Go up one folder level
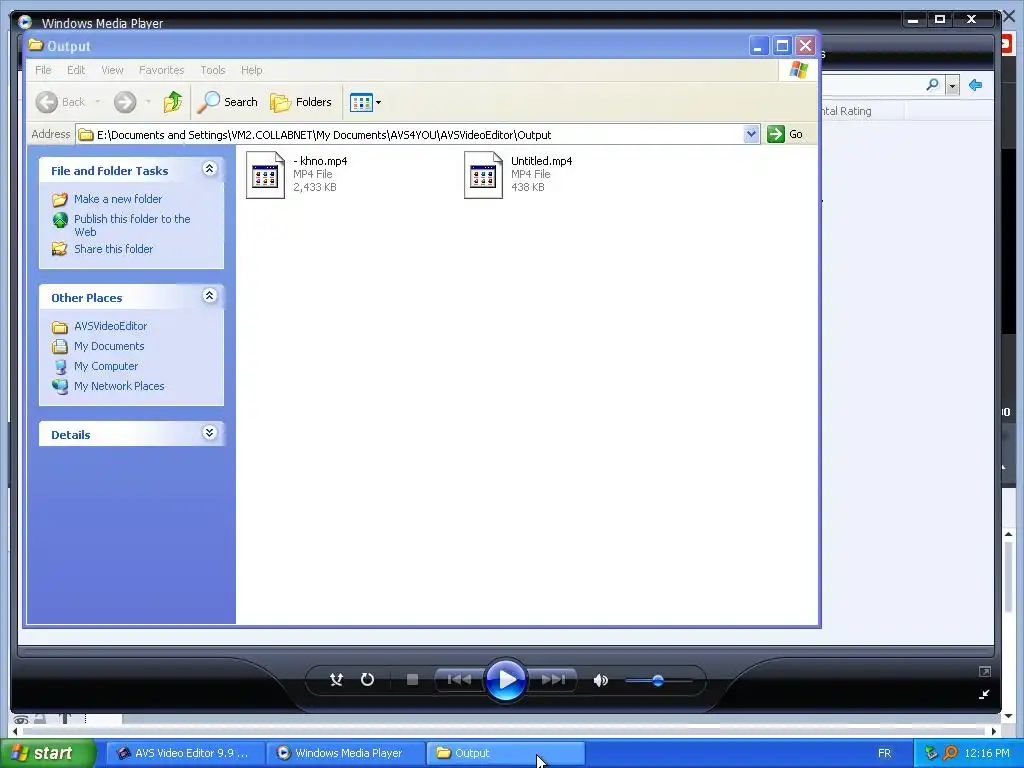The height and width of the screenshot is (768, 1024). [172, 102]
